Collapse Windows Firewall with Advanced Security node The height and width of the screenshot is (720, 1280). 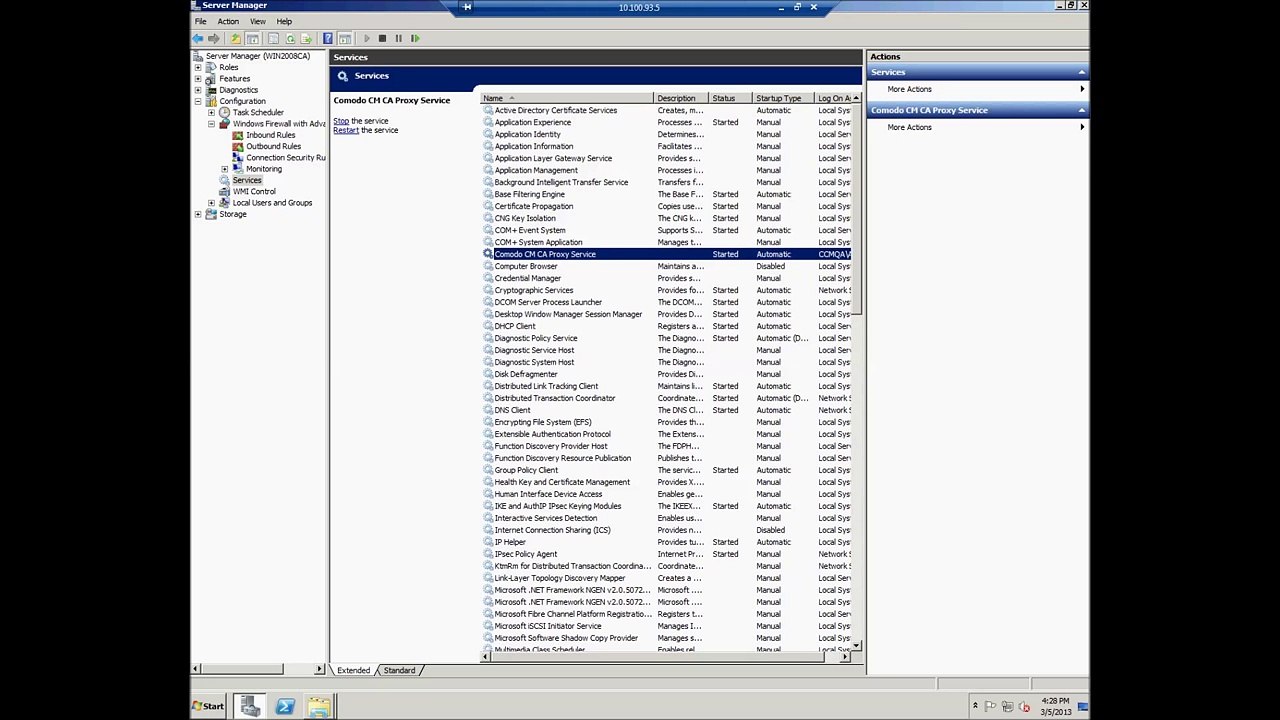(x=211, y=124)
